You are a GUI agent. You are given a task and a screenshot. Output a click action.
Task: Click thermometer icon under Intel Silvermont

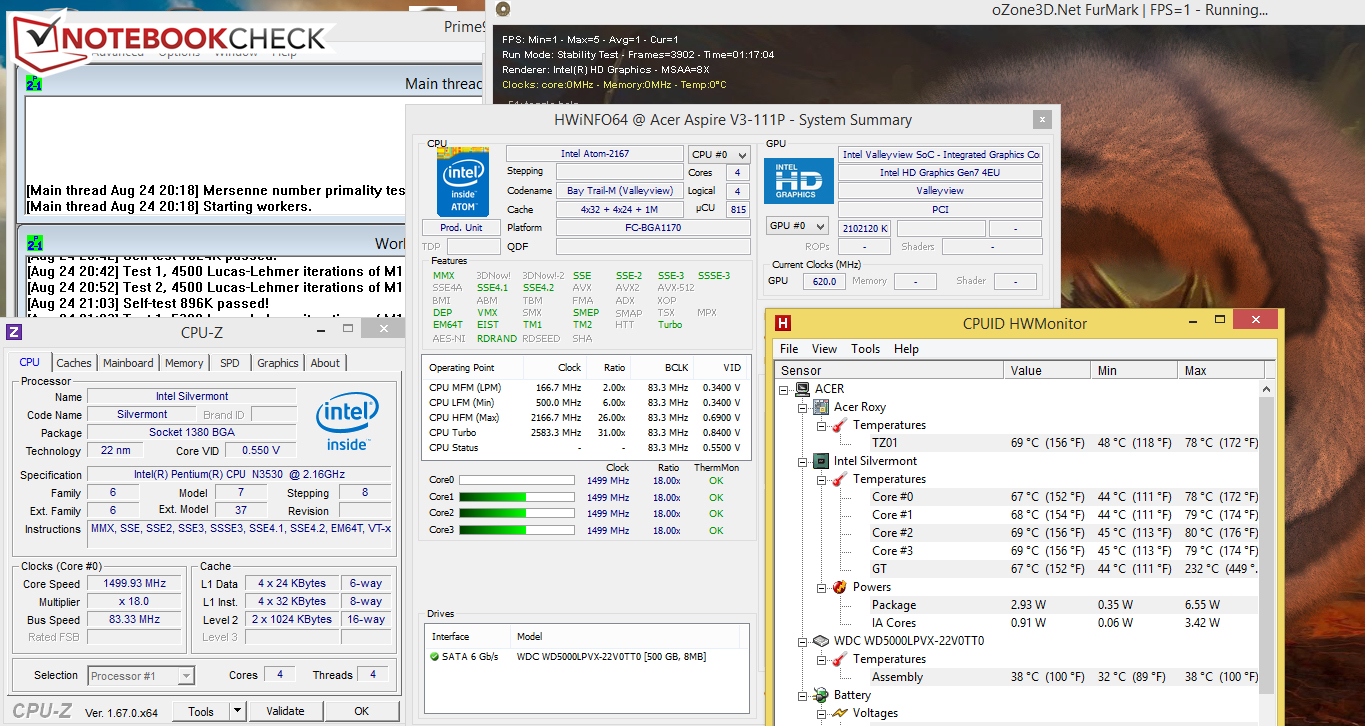pyautogui.click(x=838, y=479)
